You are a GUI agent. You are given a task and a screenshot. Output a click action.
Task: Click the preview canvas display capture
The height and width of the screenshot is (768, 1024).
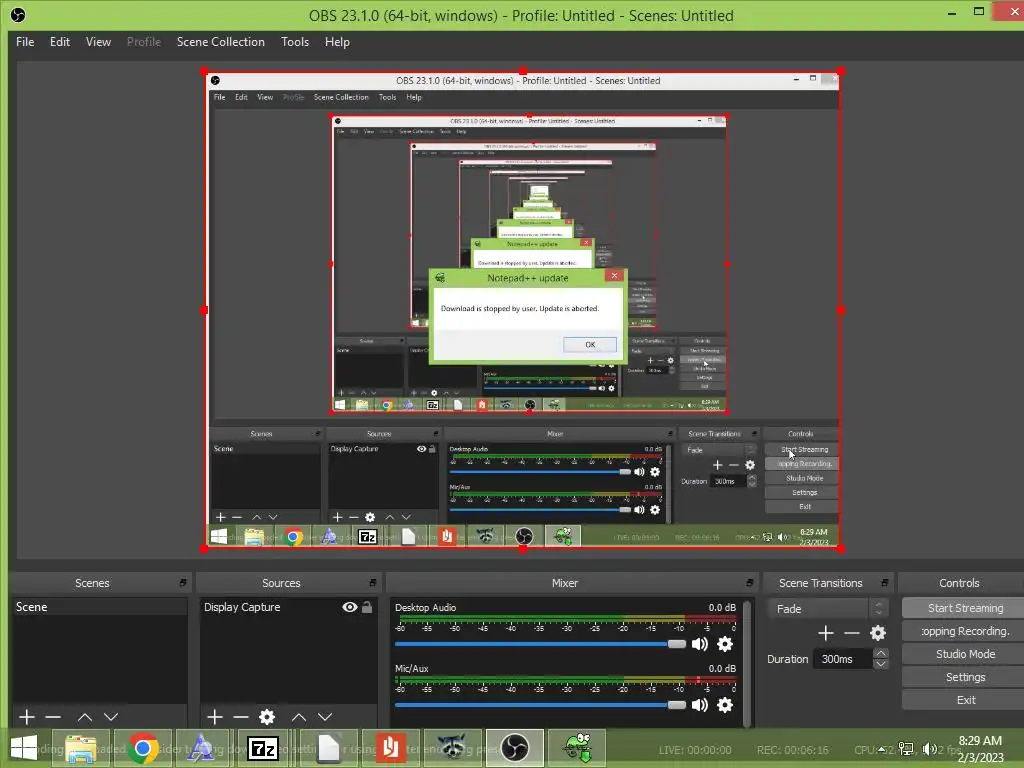point(522,310)
